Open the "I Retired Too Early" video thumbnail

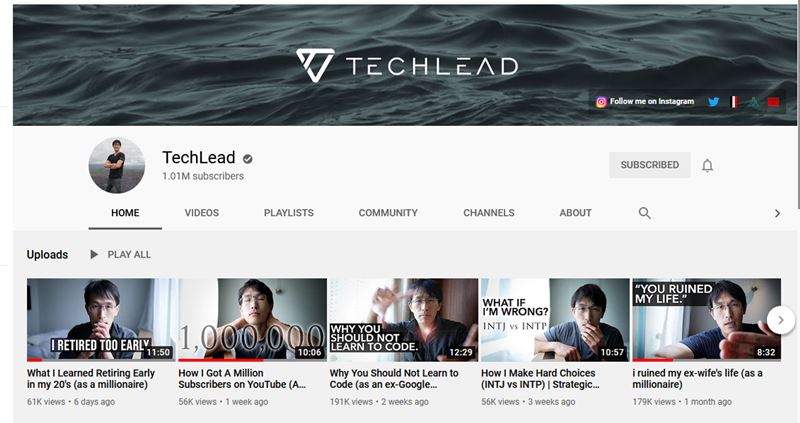101,319
